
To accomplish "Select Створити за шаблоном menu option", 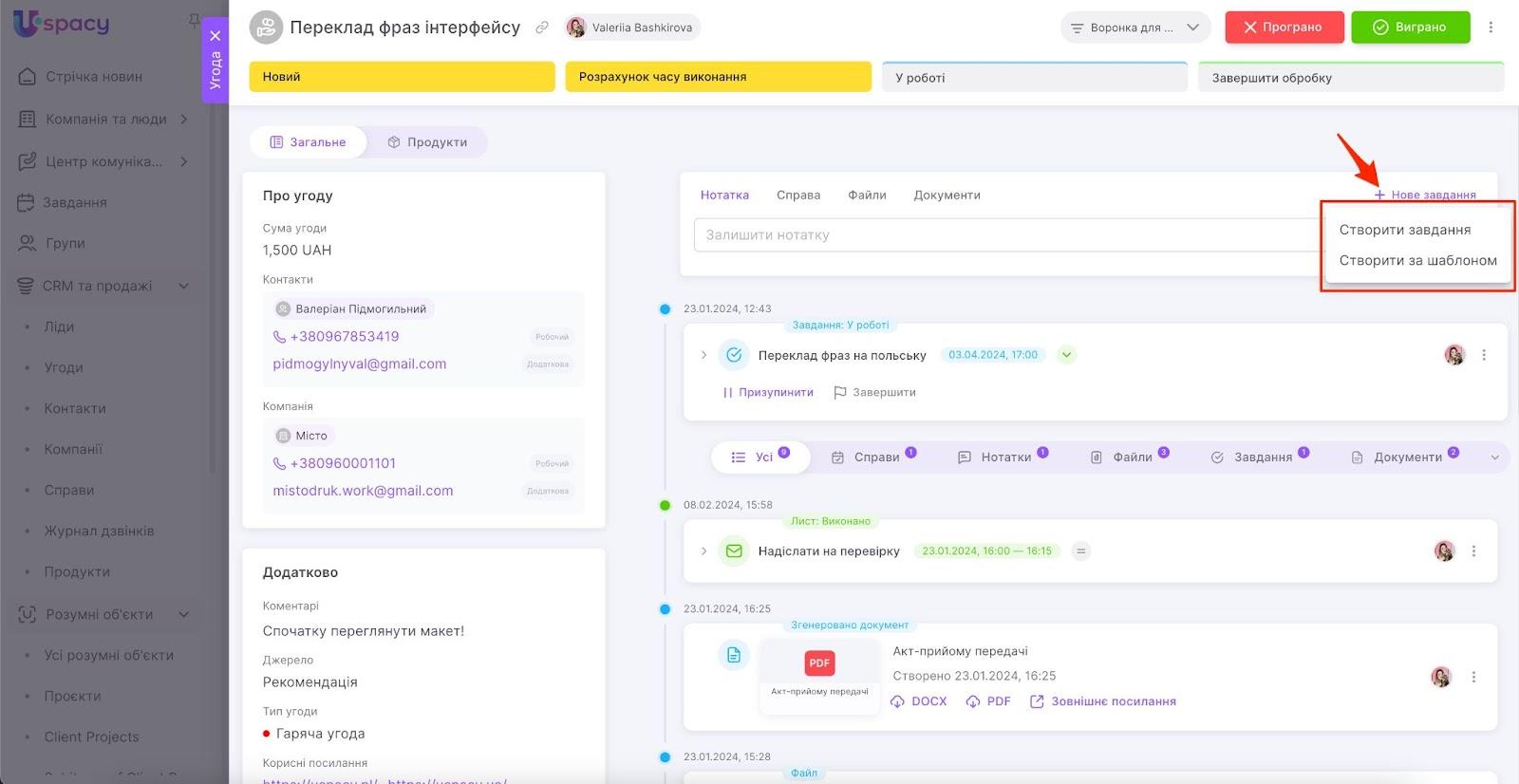I will pos(1417,260).
